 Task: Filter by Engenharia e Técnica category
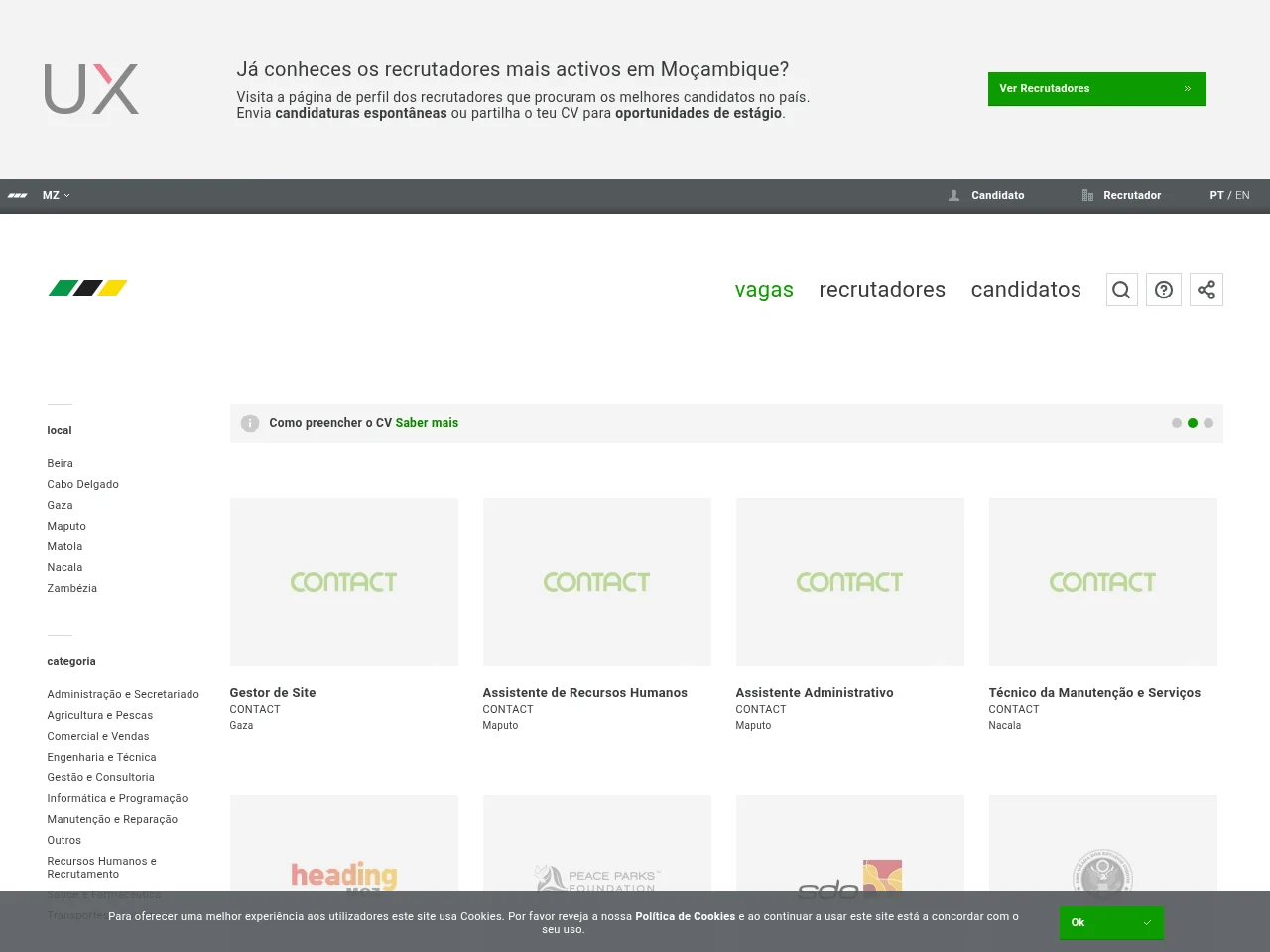pos(101,758)
